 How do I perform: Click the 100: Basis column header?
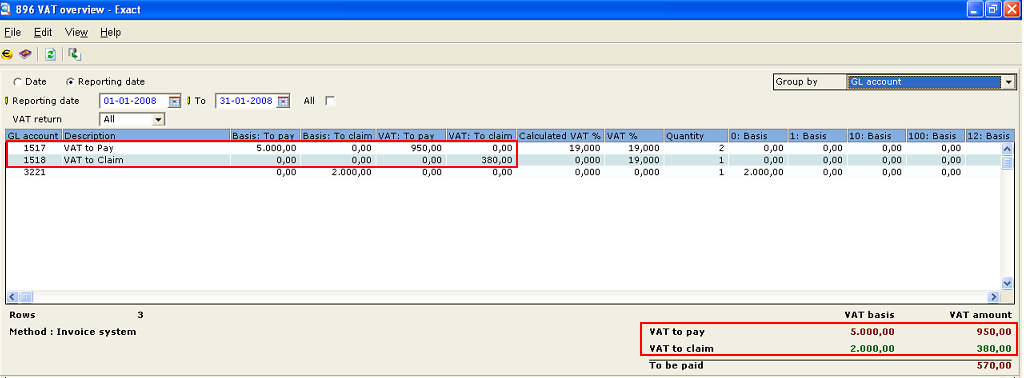coord(936,136)
